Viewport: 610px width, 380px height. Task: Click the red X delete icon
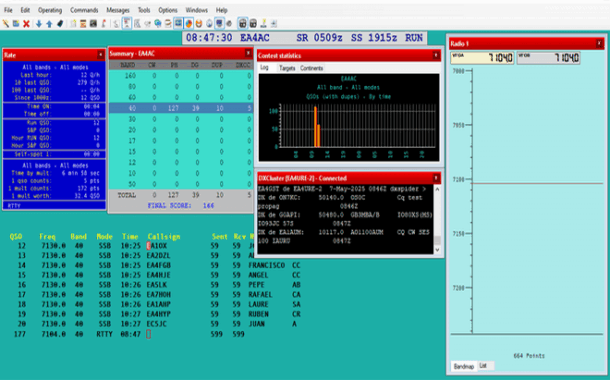(26, 24)
